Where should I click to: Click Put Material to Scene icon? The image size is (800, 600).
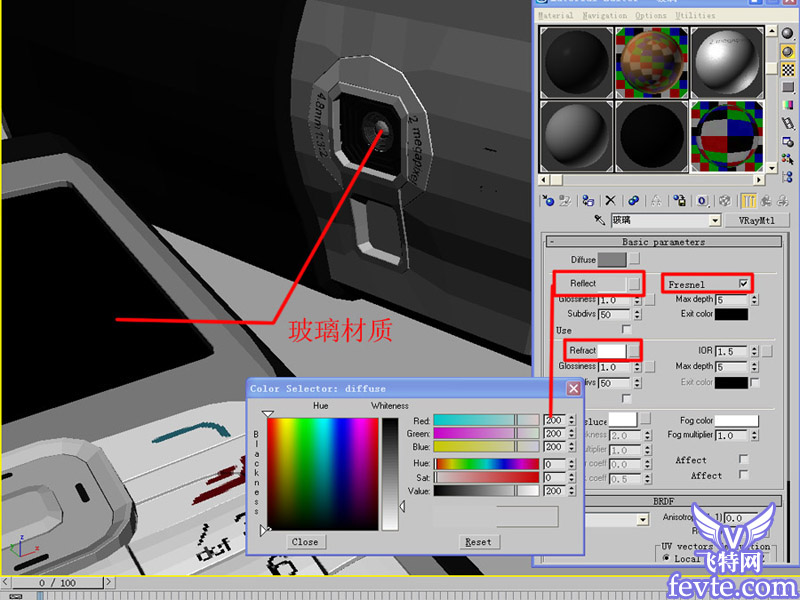point(565,201)
